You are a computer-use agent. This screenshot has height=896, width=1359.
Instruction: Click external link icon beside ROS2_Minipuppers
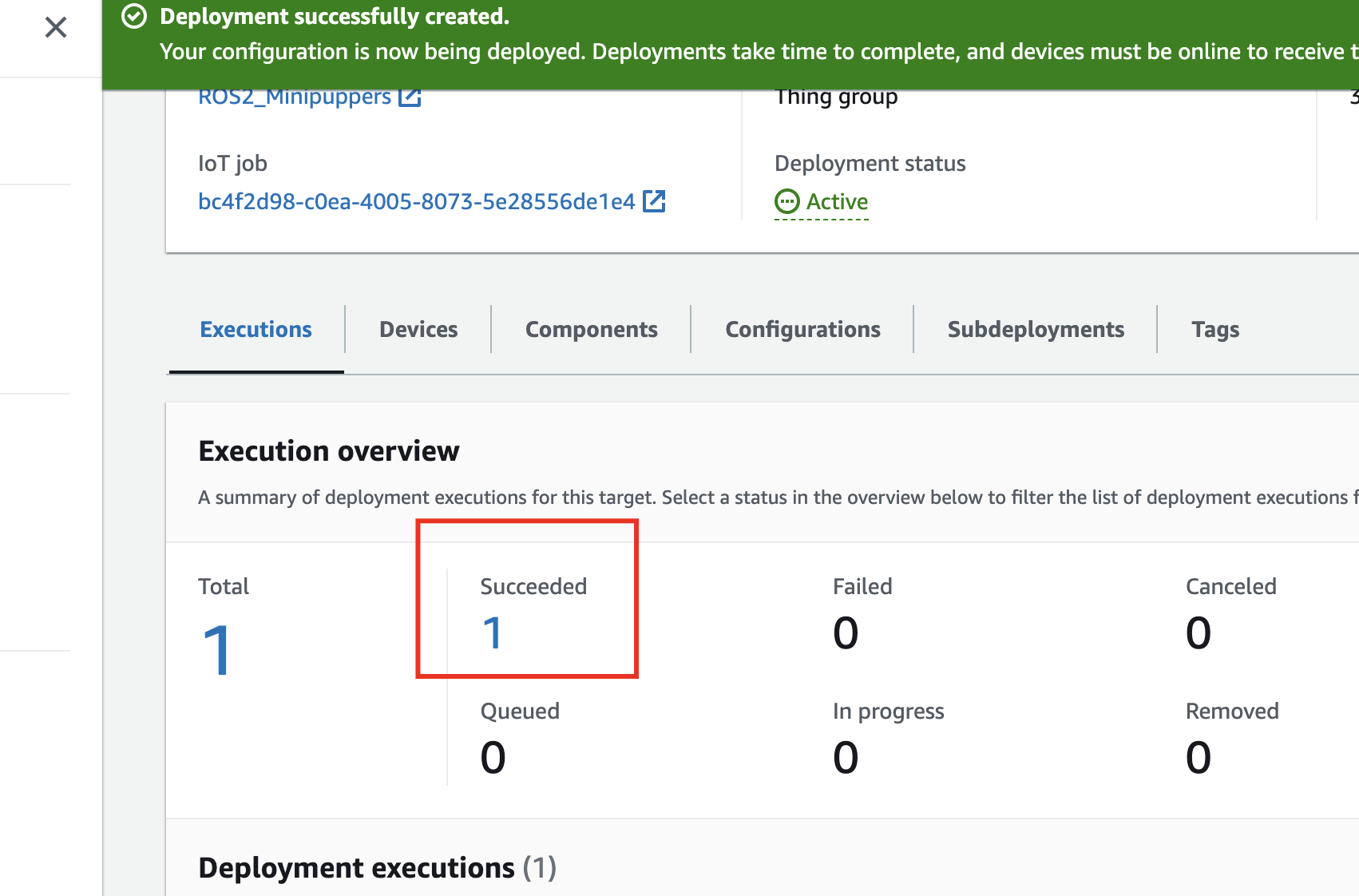410,97
